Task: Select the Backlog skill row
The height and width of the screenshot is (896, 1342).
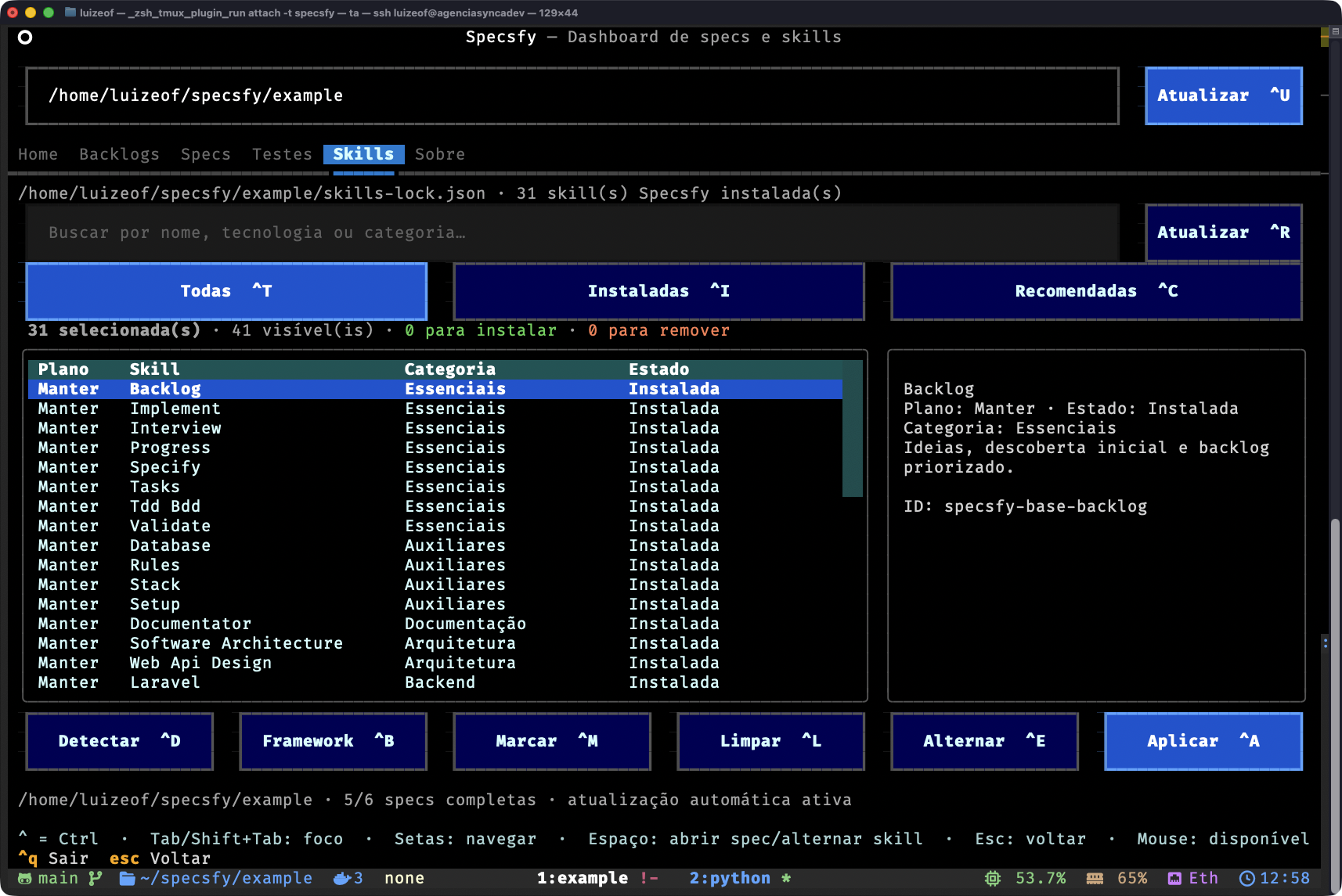Action: pos(435,389)
